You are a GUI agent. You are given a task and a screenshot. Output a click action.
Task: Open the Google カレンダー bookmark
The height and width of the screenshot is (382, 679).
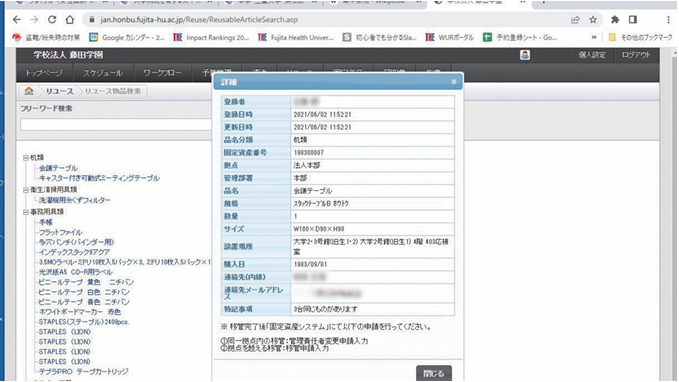[x=127, y=38]
